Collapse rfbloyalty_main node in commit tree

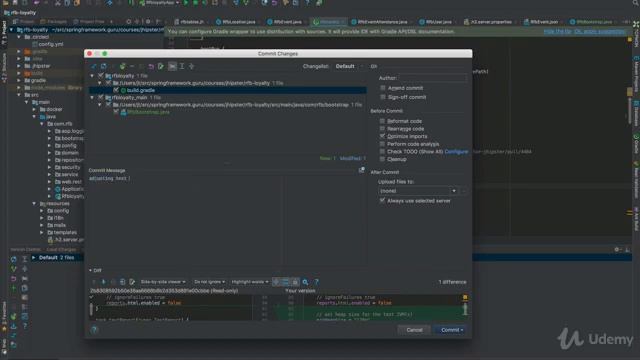tap(92, 98)
